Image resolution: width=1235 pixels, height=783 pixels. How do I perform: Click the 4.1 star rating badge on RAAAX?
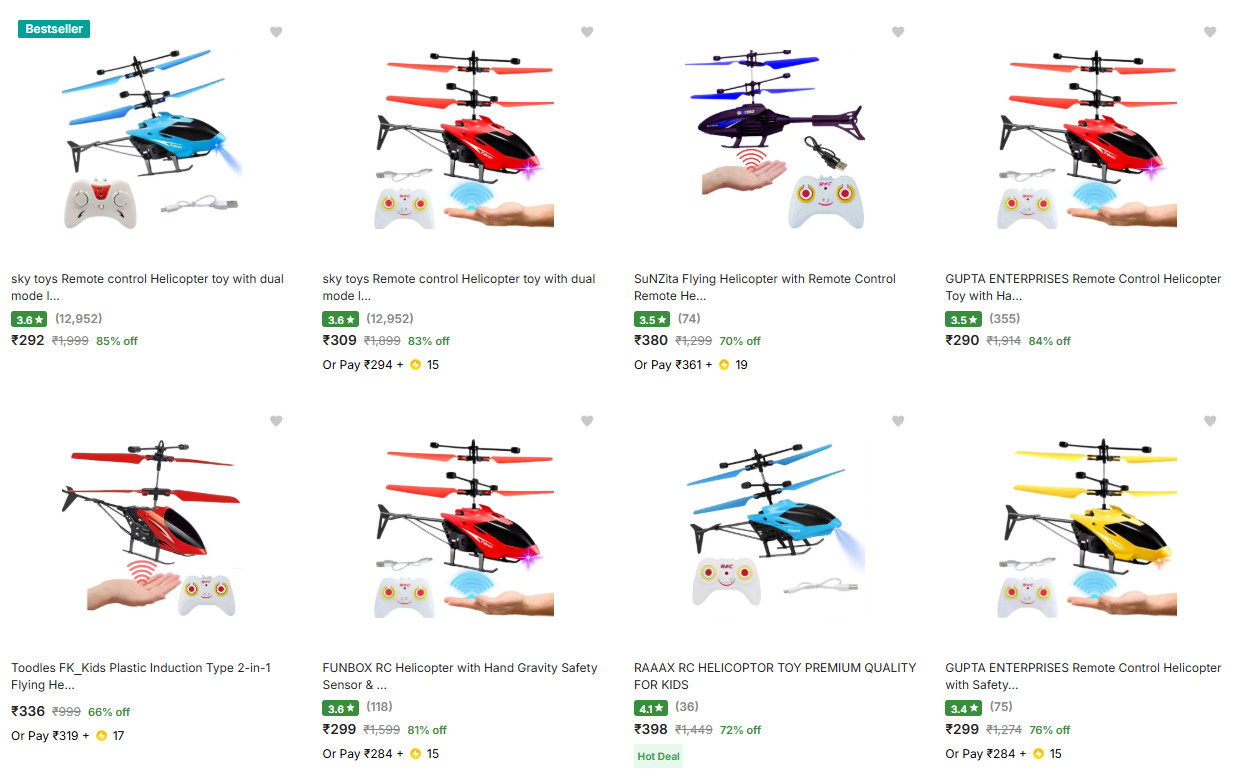coord(651,708)
